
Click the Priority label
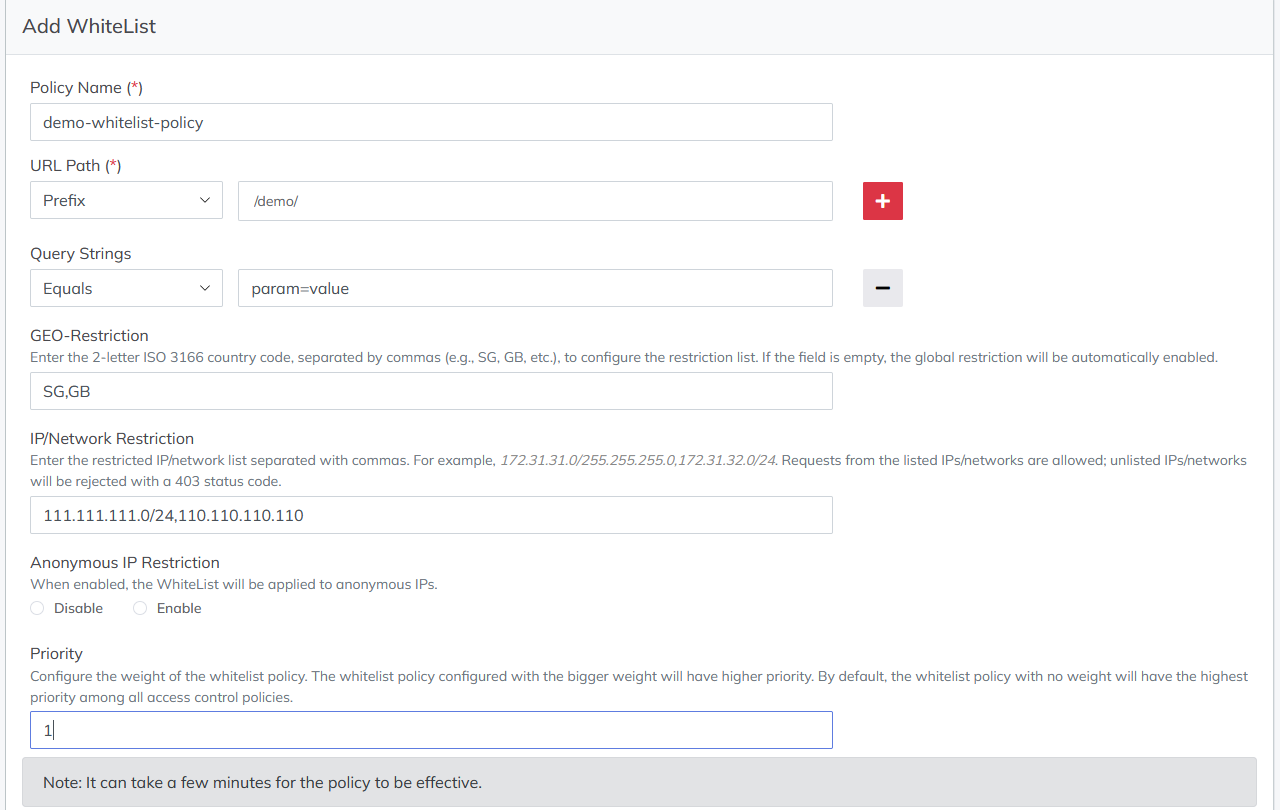(56, 654)
